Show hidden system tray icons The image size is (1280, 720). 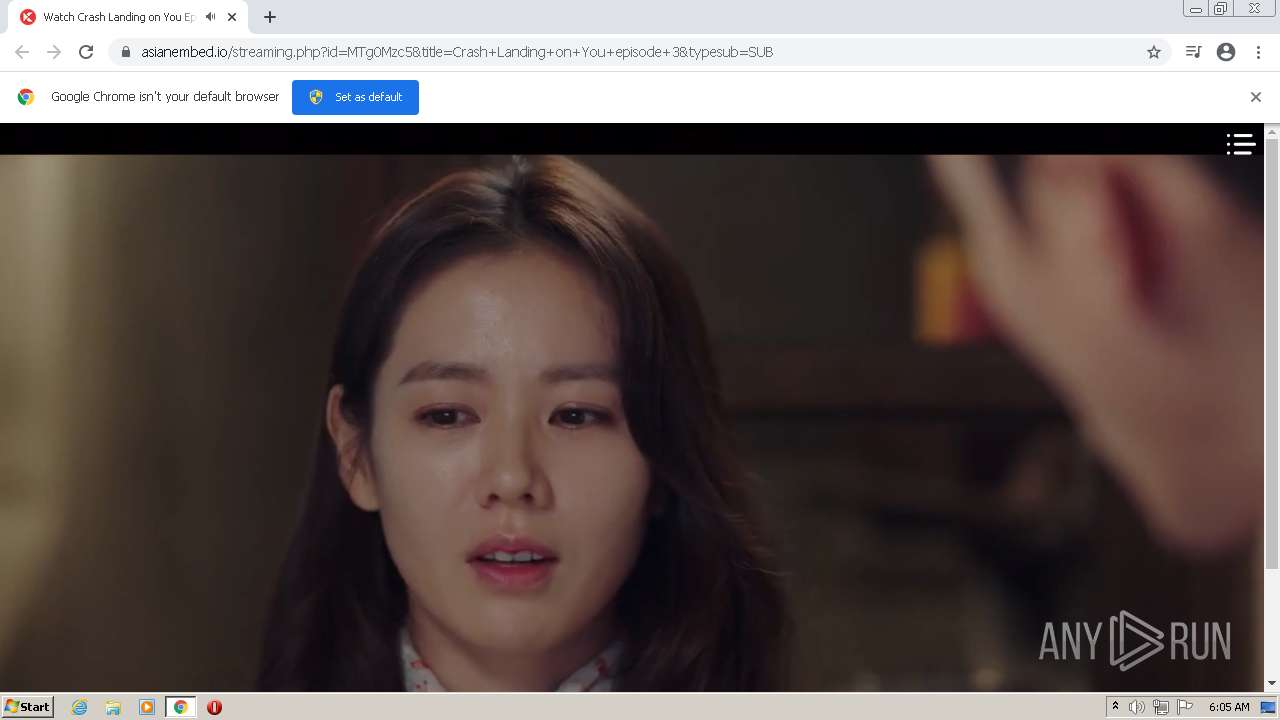[1115, 707]
